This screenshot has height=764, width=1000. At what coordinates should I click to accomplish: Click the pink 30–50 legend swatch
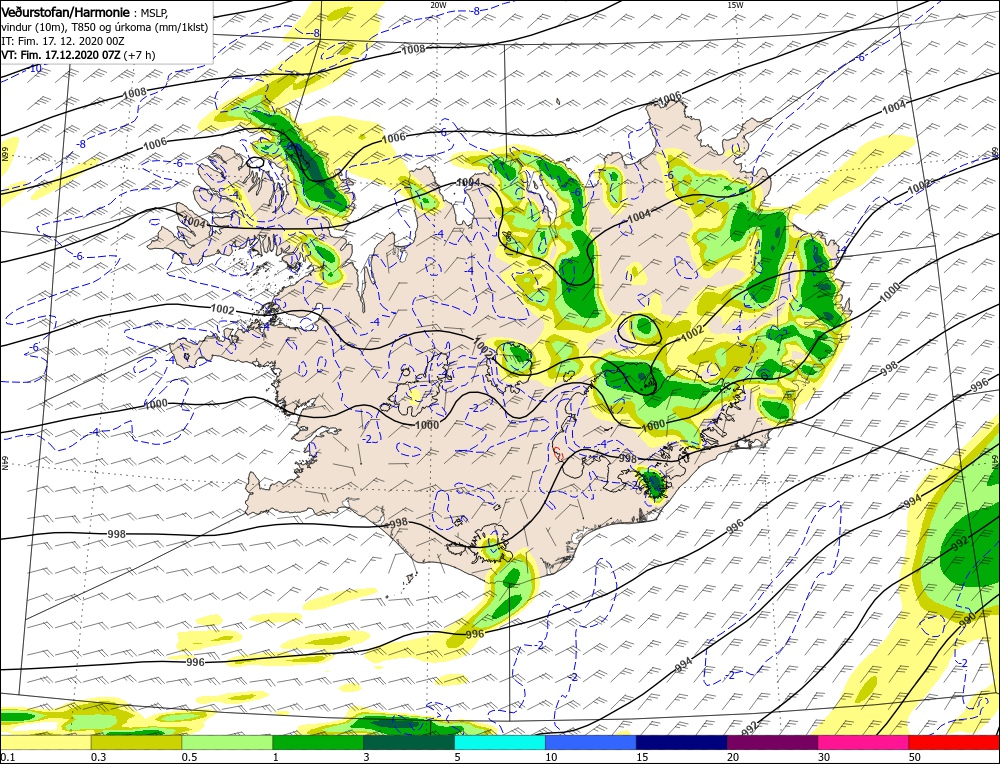pos(863,742)
